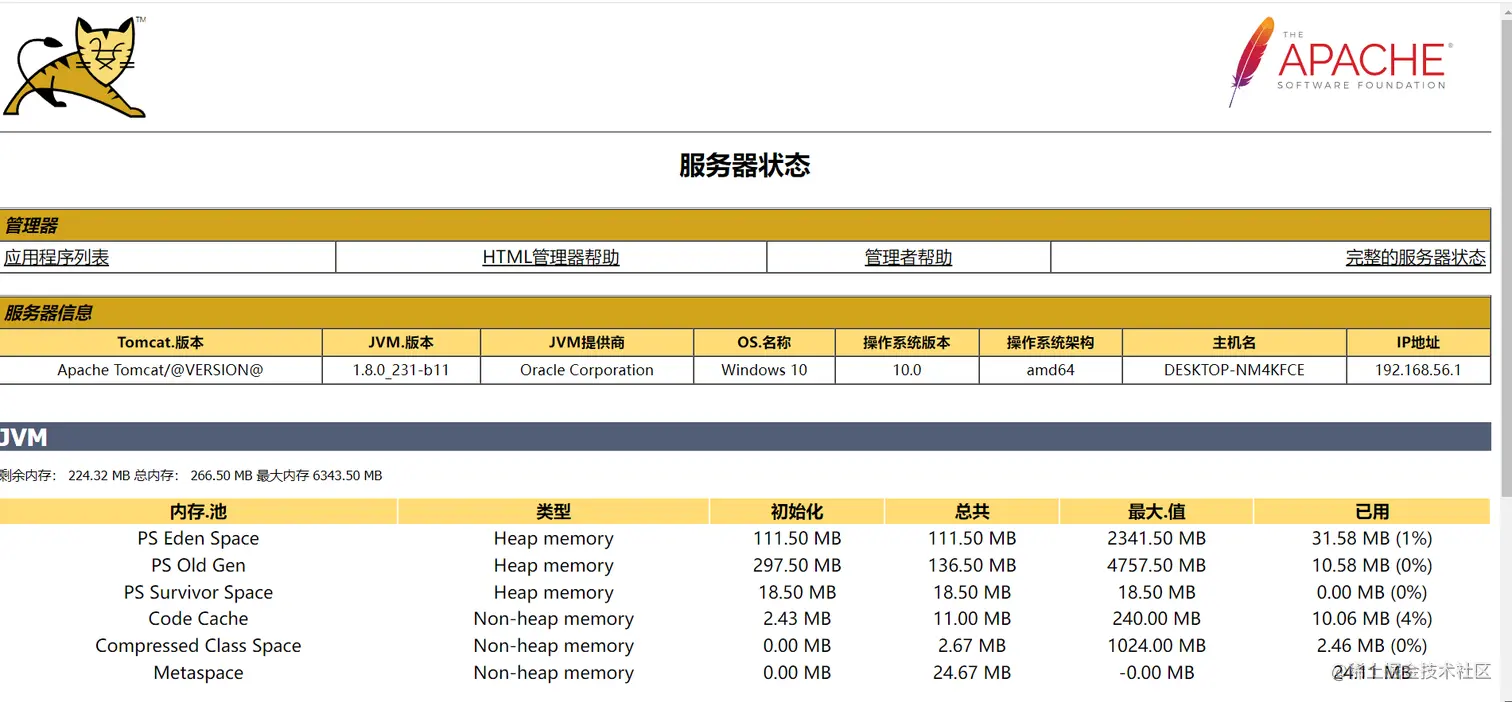1512x702 pixels.
Task: Click the Tomcat.版本 column header
Action: pyautogui.click(x=161, y=342)
